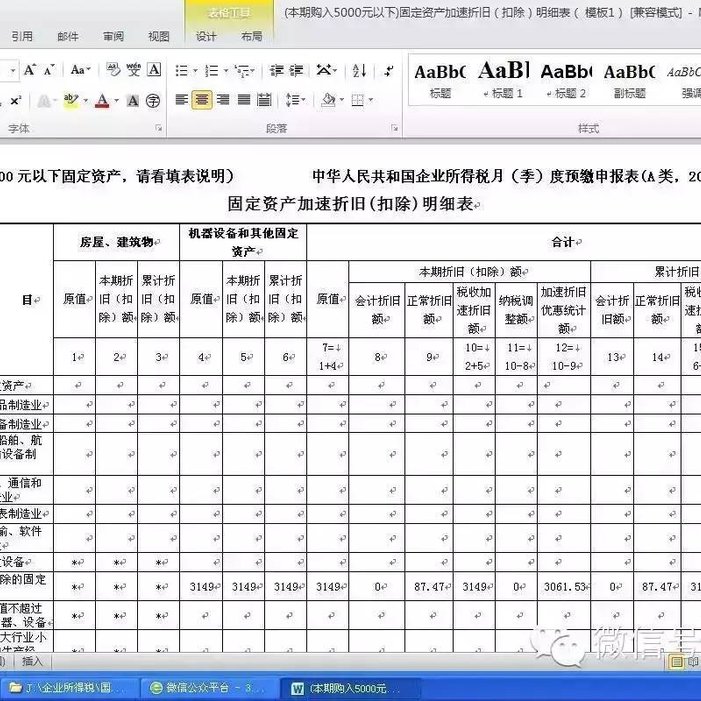Open the 布局 table tools tab
Screen dimensions: 701x701
click(x=252, y=36)
